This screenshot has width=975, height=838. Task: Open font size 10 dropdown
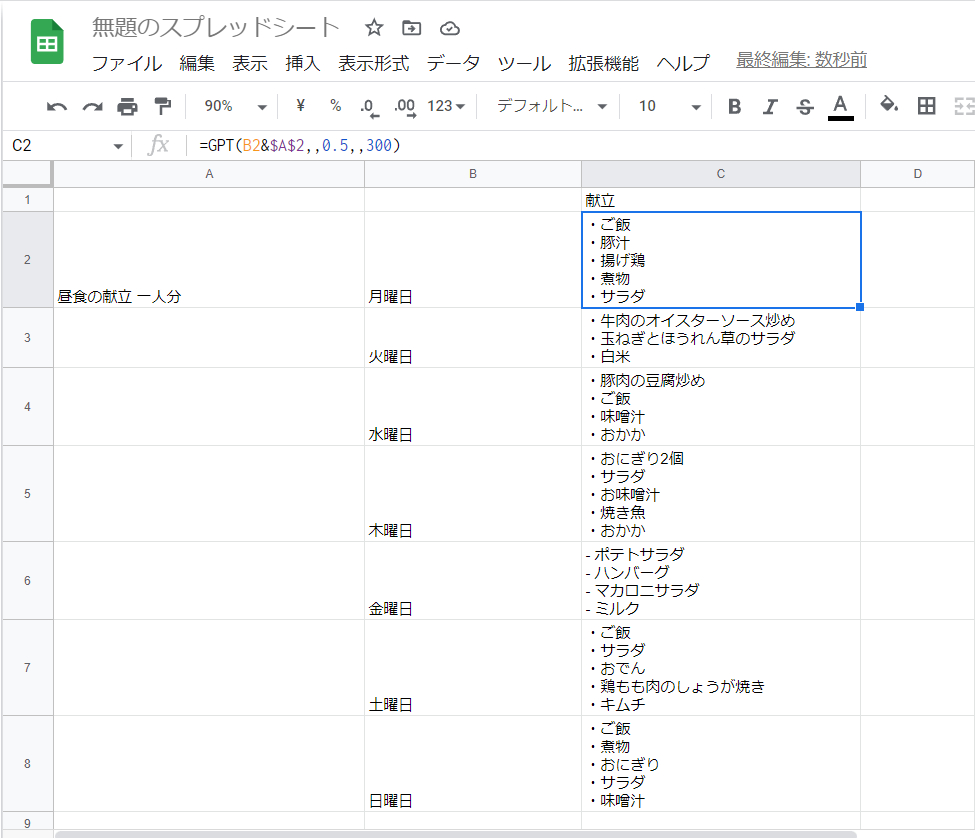(669, 106)
